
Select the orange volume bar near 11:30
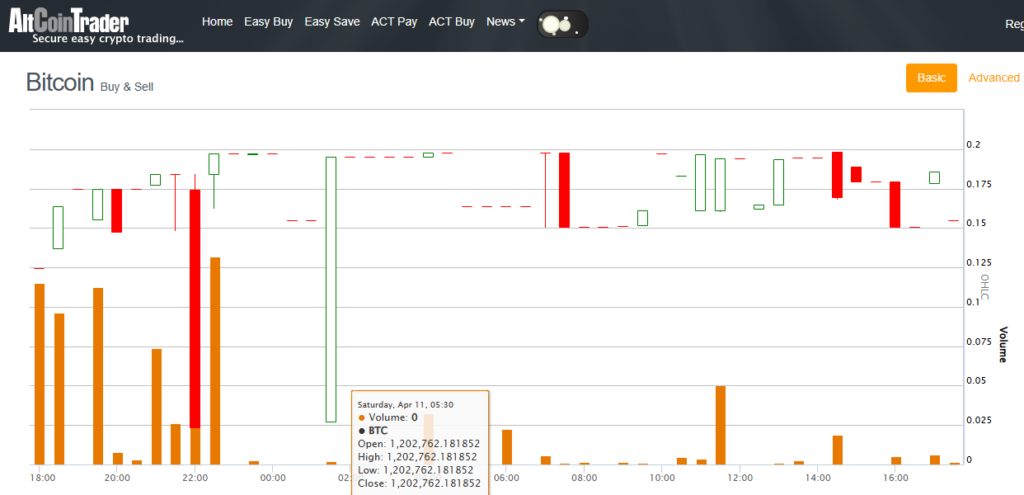coord(720,425)
